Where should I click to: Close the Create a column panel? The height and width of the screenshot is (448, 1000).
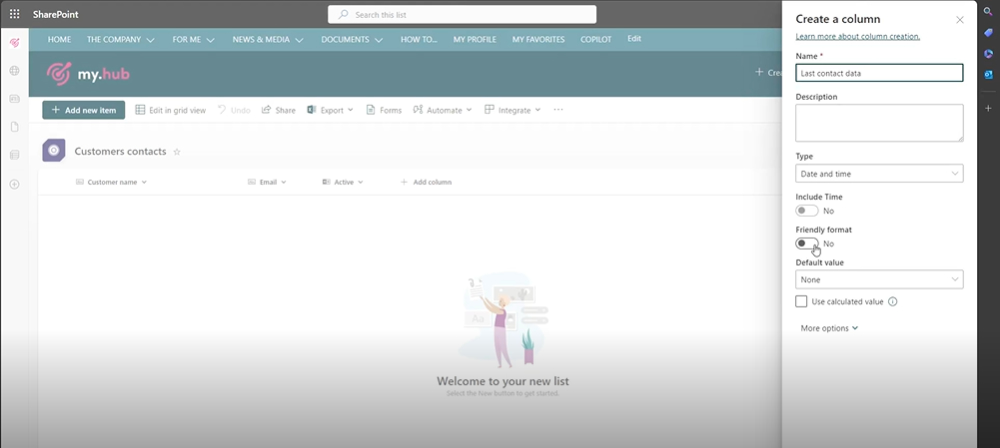(960, 19)
